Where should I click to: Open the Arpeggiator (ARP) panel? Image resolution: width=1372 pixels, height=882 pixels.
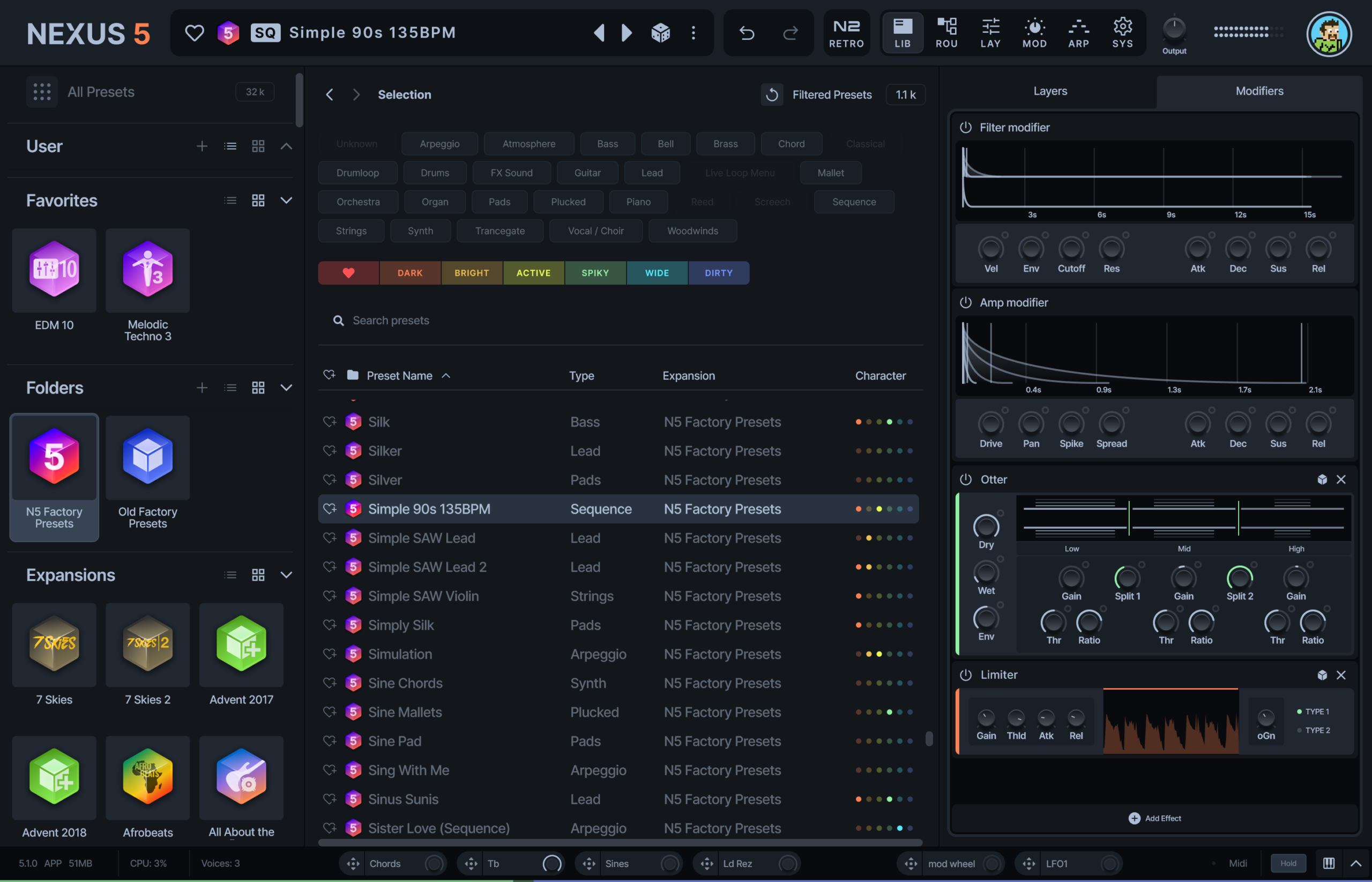(1078, 33)
